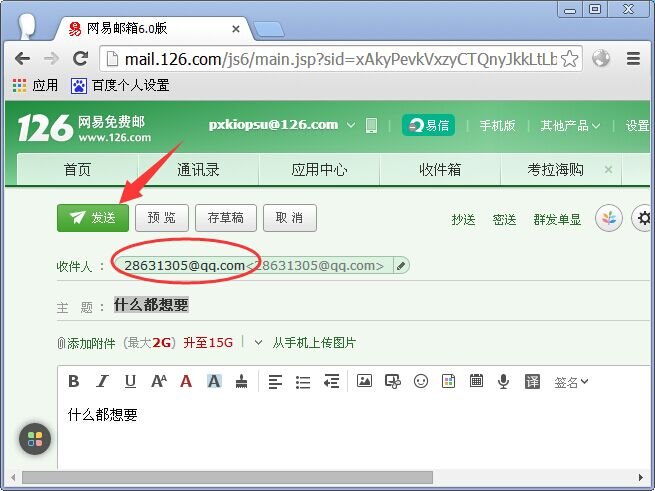Open the floating apps grid button
Screen dimensions: 655x491
(35, 439)
